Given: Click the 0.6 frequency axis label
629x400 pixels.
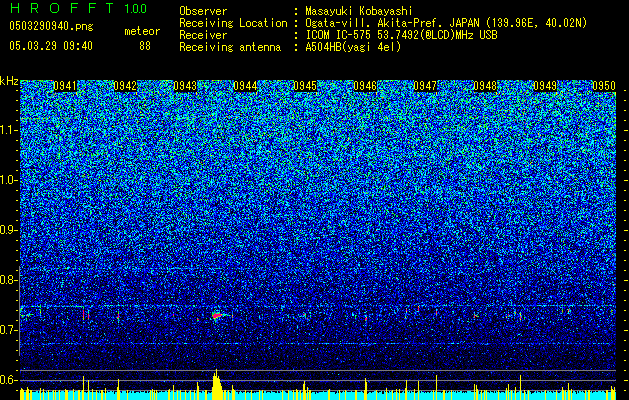Looking at the screenshot, I should pos(8,380).
